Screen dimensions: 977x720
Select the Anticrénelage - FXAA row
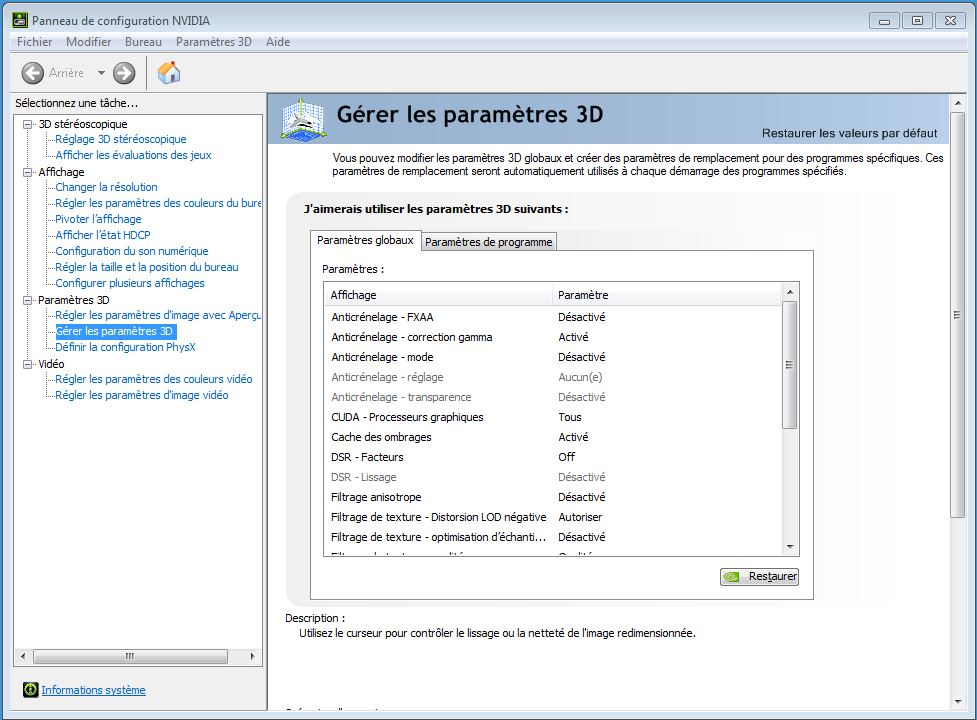[x=553, y=317]
